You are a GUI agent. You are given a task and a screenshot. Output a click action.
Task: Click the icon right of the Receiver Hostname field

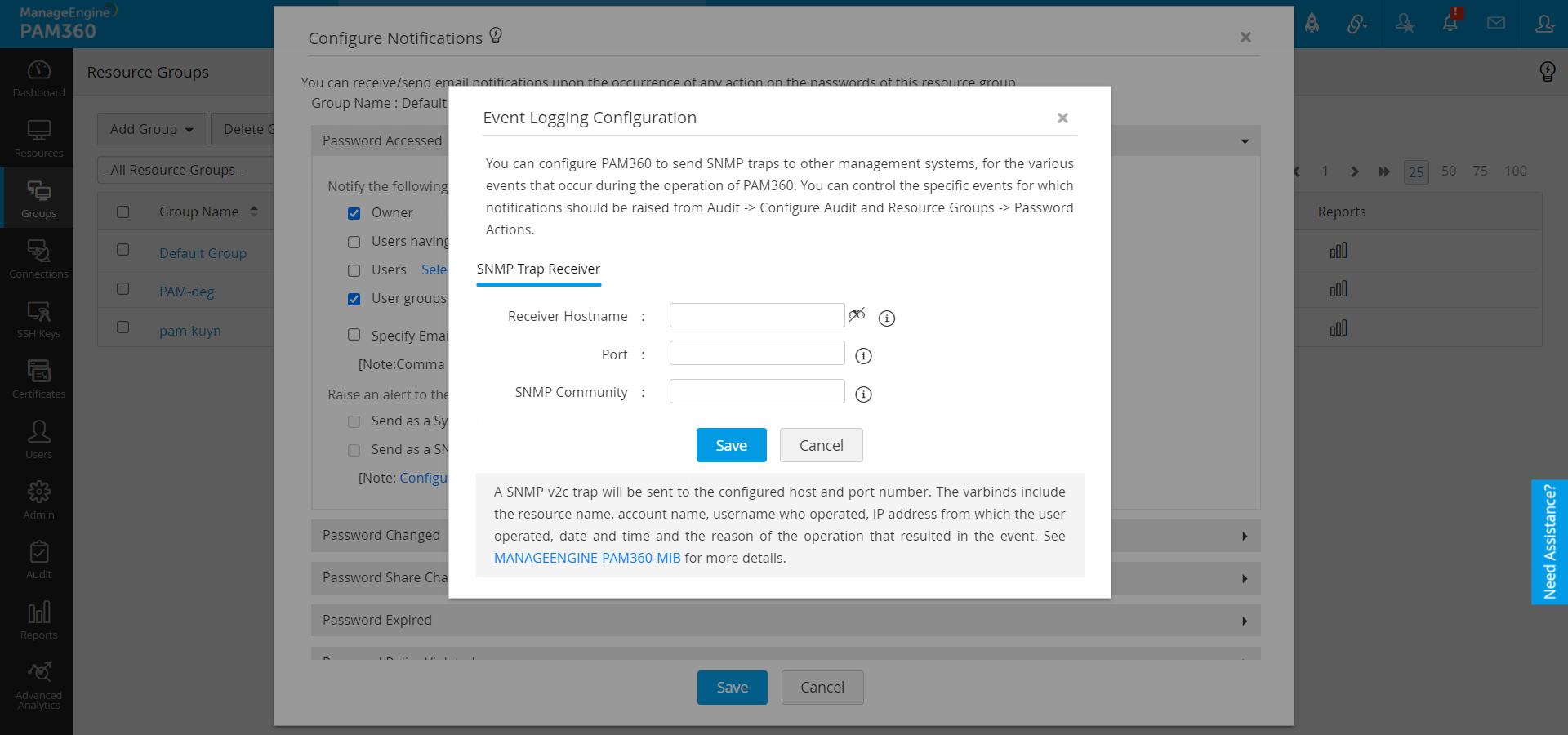[857, 314]
